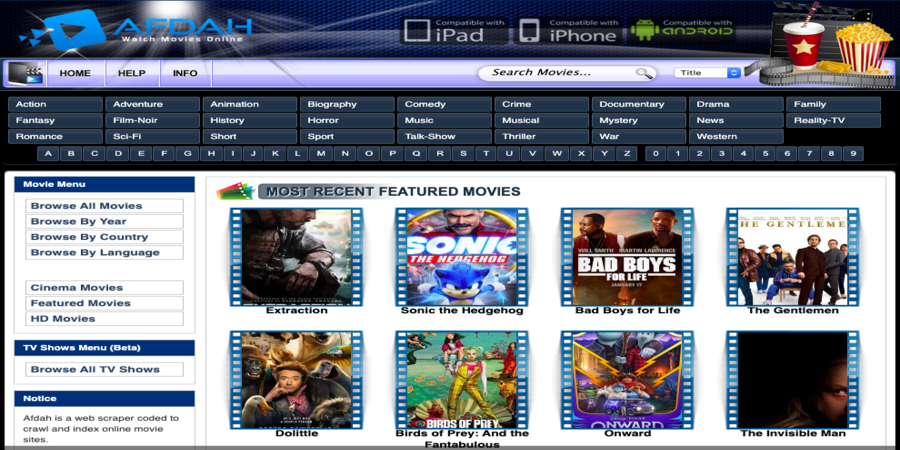Open Featured Movies link in sidebar
Screen dimensions: 900x450
click(x=104, y=303)
